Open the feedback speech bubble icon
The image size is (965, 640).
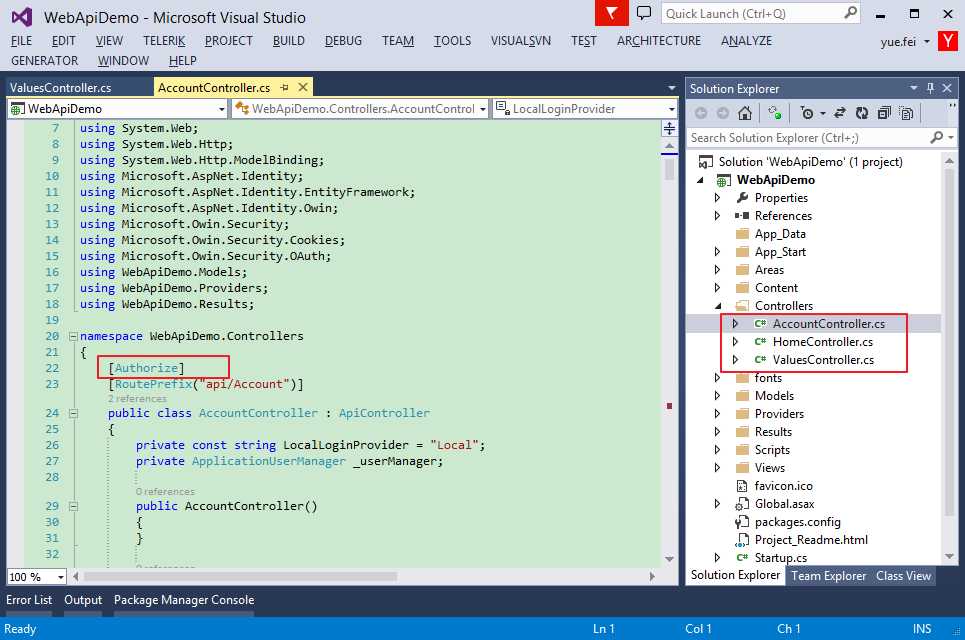coord(644,13)
